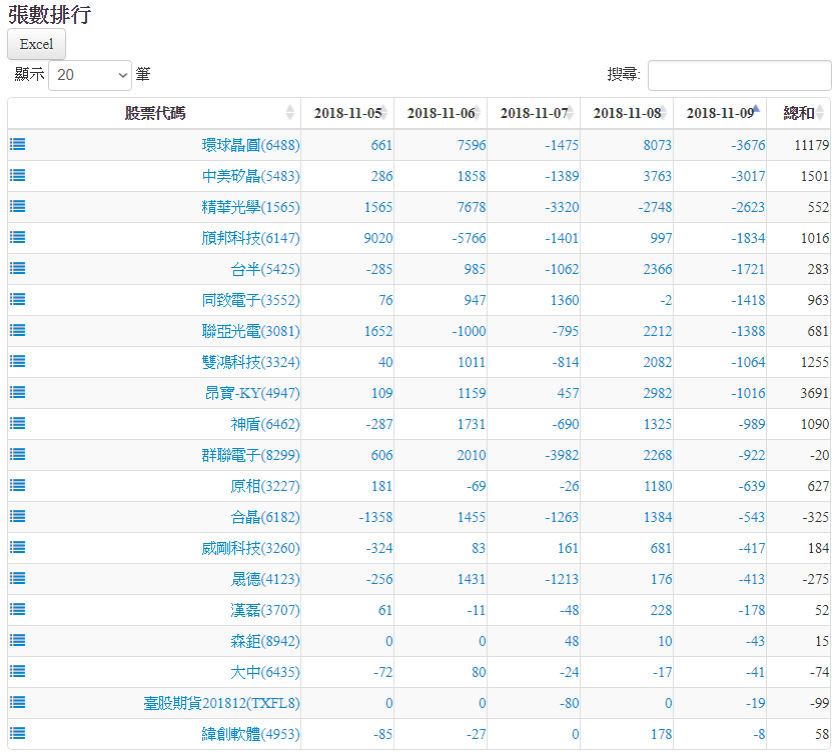Open the rows-per-page dropdown showing 20
The image size is (840, 754).
(90, 75)
